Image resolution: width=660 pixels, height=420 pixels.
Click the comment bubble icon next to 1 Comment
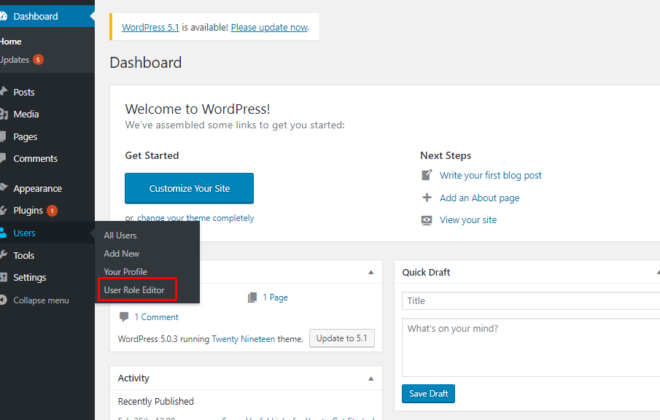pyautogui.click(x=124, y=317)
